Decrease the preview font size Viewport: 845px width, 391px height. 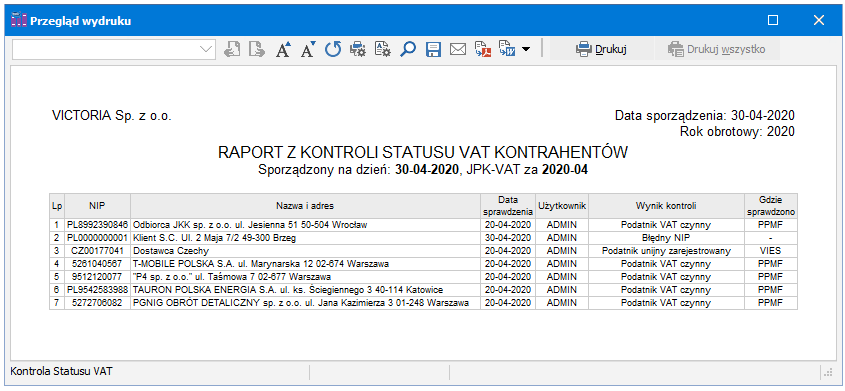click(308, 50)
